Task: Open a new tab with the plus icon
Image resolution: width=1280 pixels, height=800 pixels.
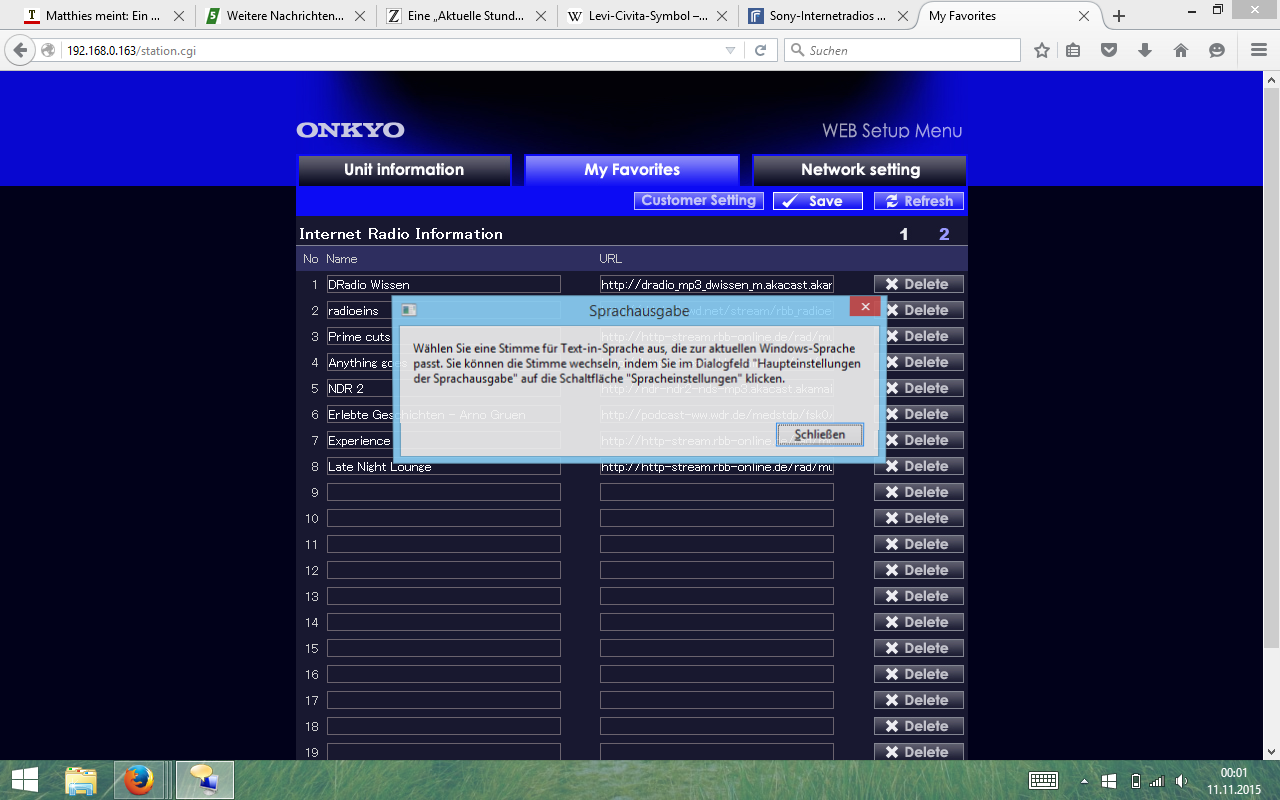Action: (x=1119, y=16)
